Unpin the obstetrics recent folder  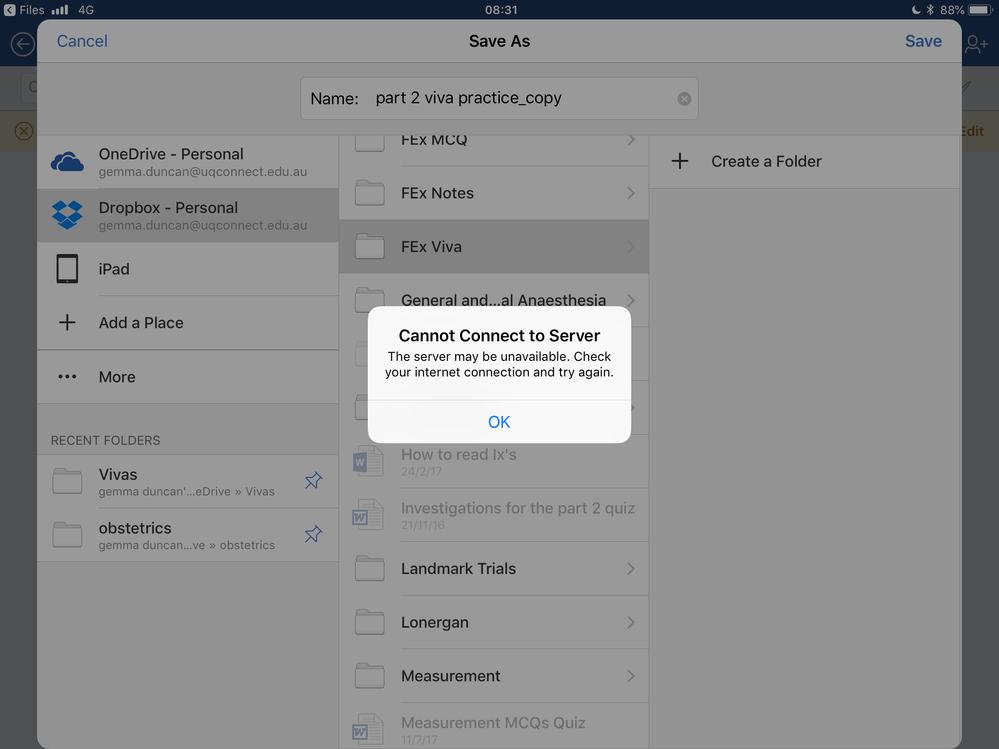313,534
